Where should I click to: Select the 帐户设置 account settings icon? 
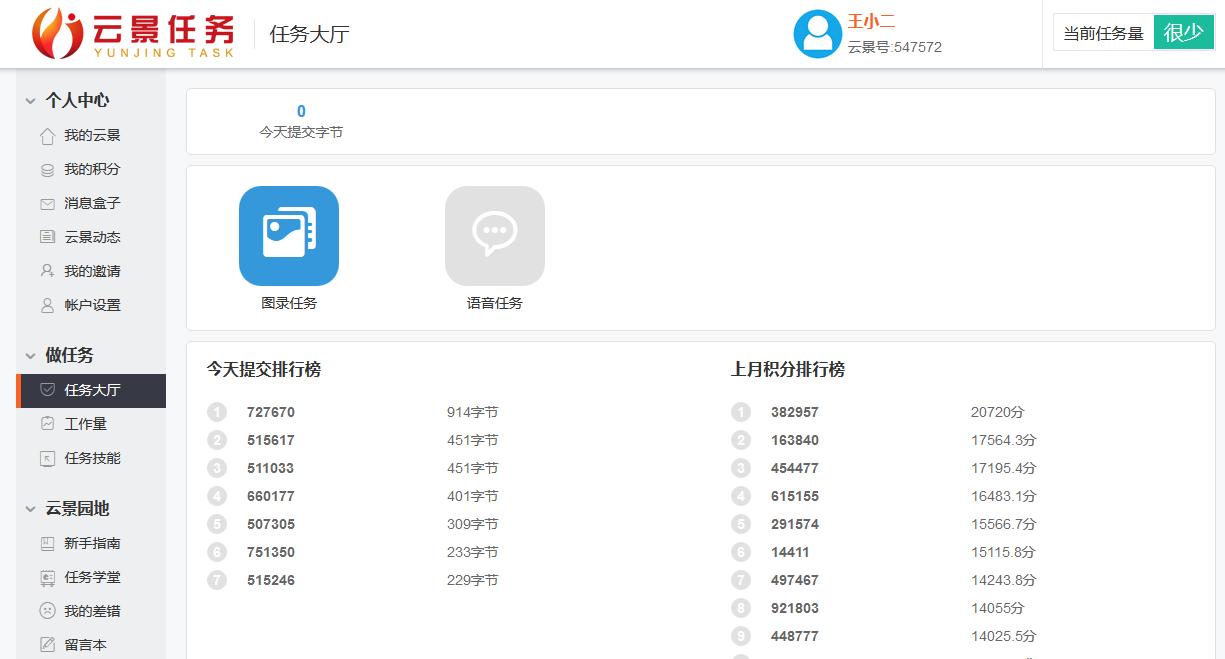click(48, 305)
